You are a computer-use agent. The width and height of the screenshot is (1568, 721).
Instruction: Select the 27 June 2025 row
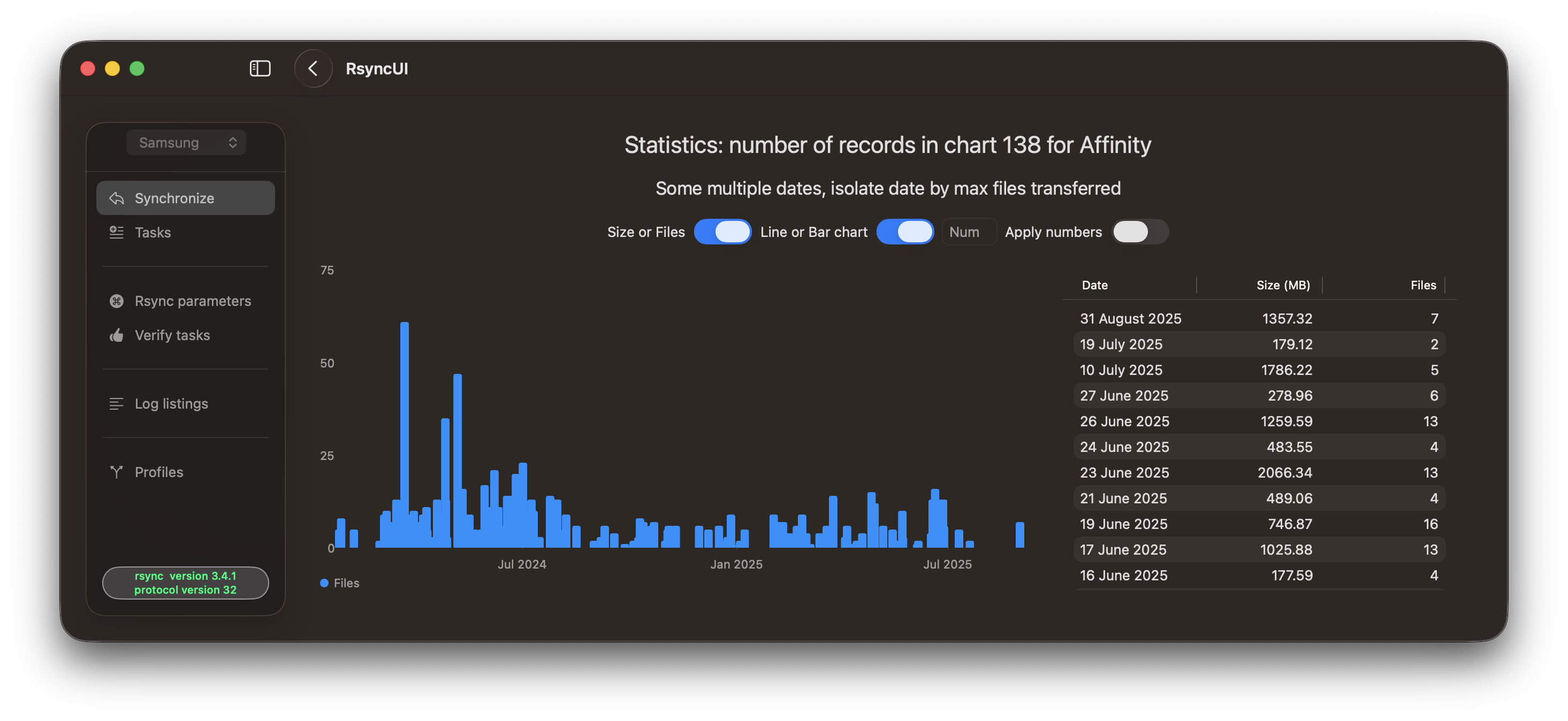coord(1259,395)
